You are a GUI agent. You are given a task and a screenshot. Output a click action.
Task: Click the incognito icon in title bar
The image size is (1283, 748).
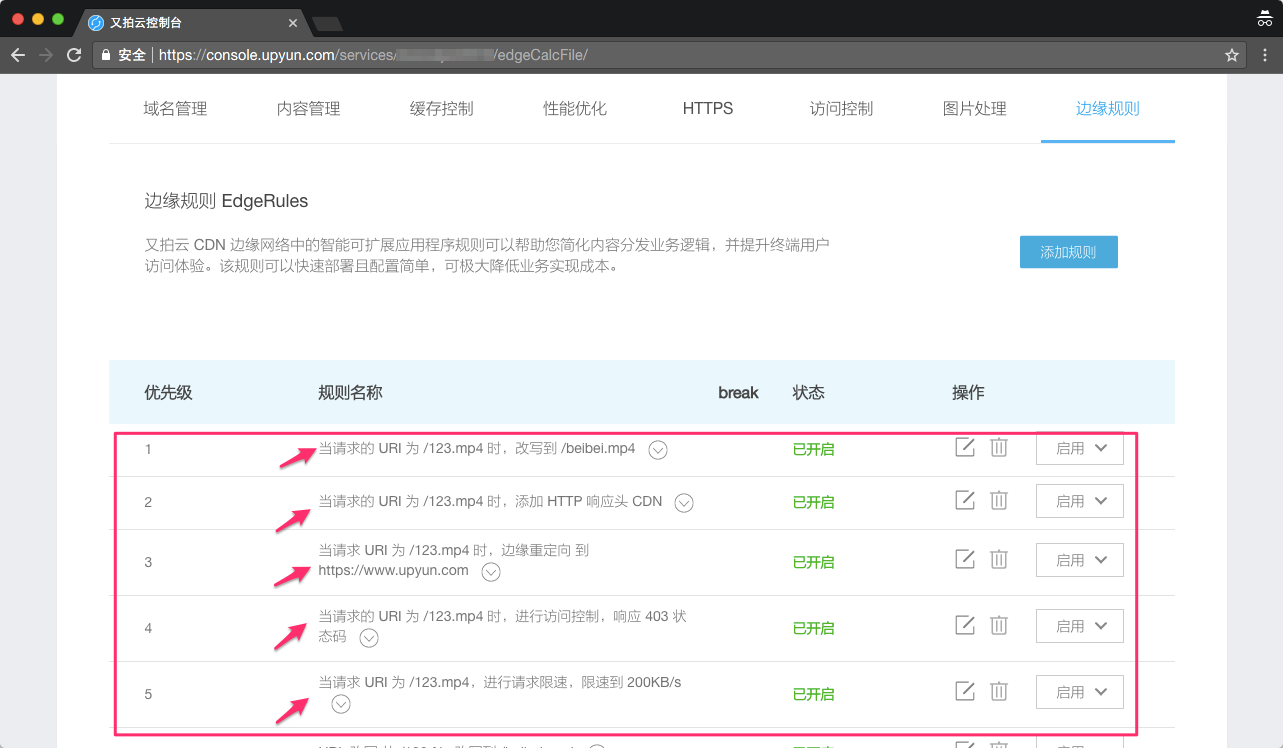point(1264,19)
